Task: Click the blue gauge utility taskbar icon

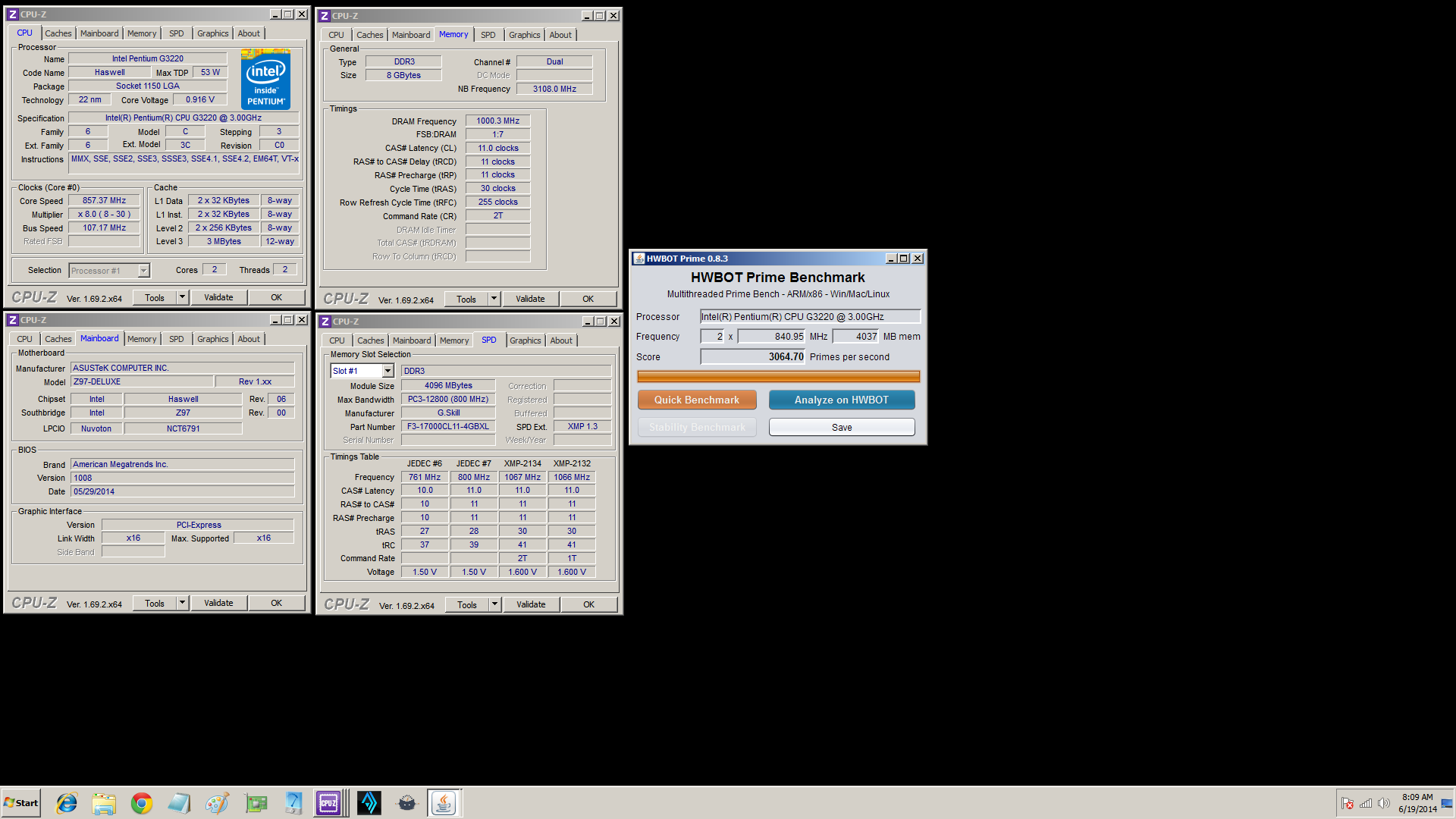Action: [293, 802]
